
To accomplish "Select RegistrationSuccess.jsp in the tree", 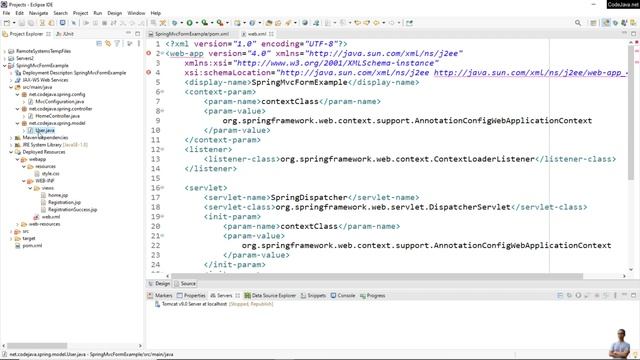I will pyautogui.click(x=72, y=210).
